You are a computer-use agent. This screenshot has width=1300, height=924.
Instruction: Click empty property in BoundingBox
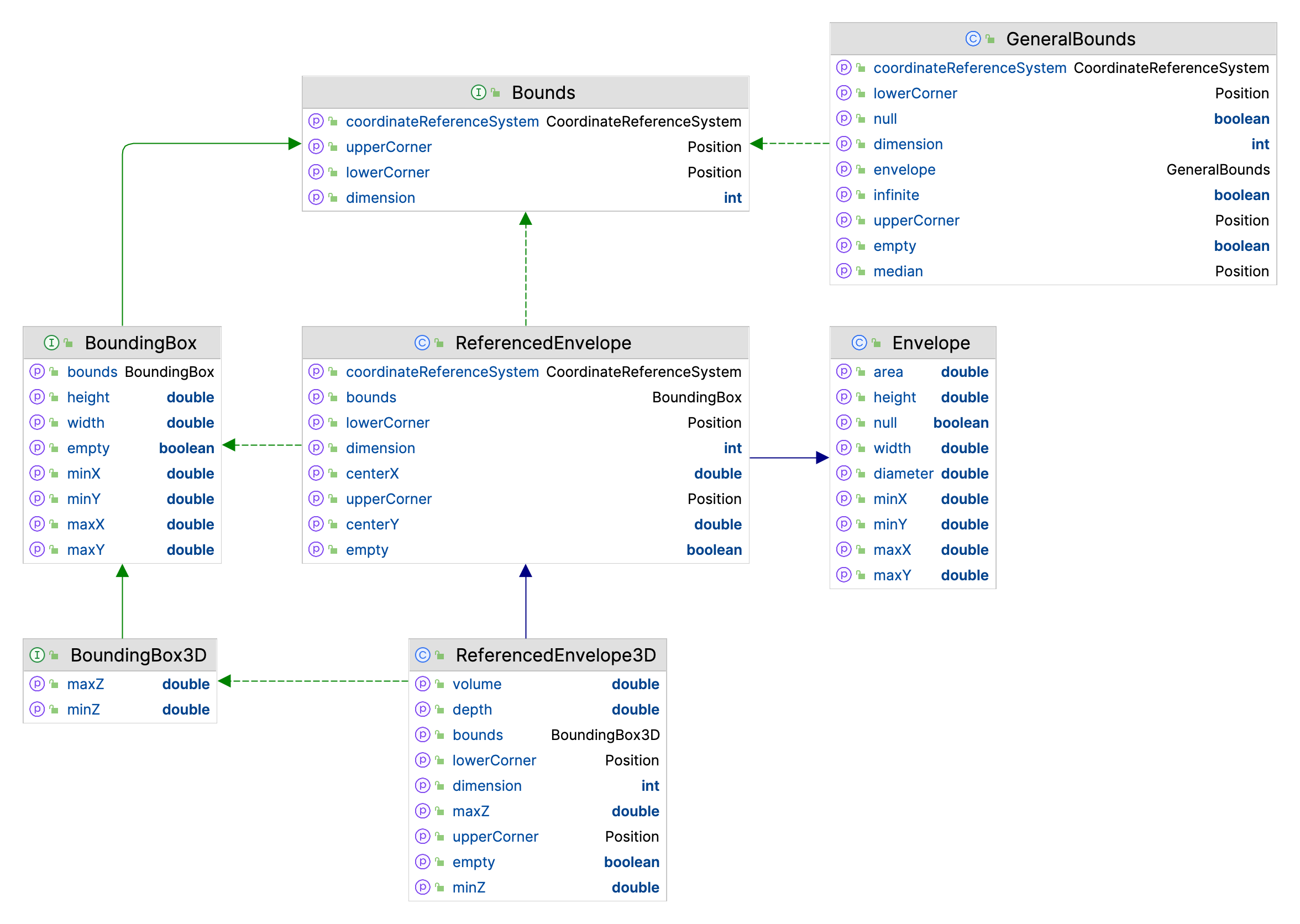[x=88, y=448]
